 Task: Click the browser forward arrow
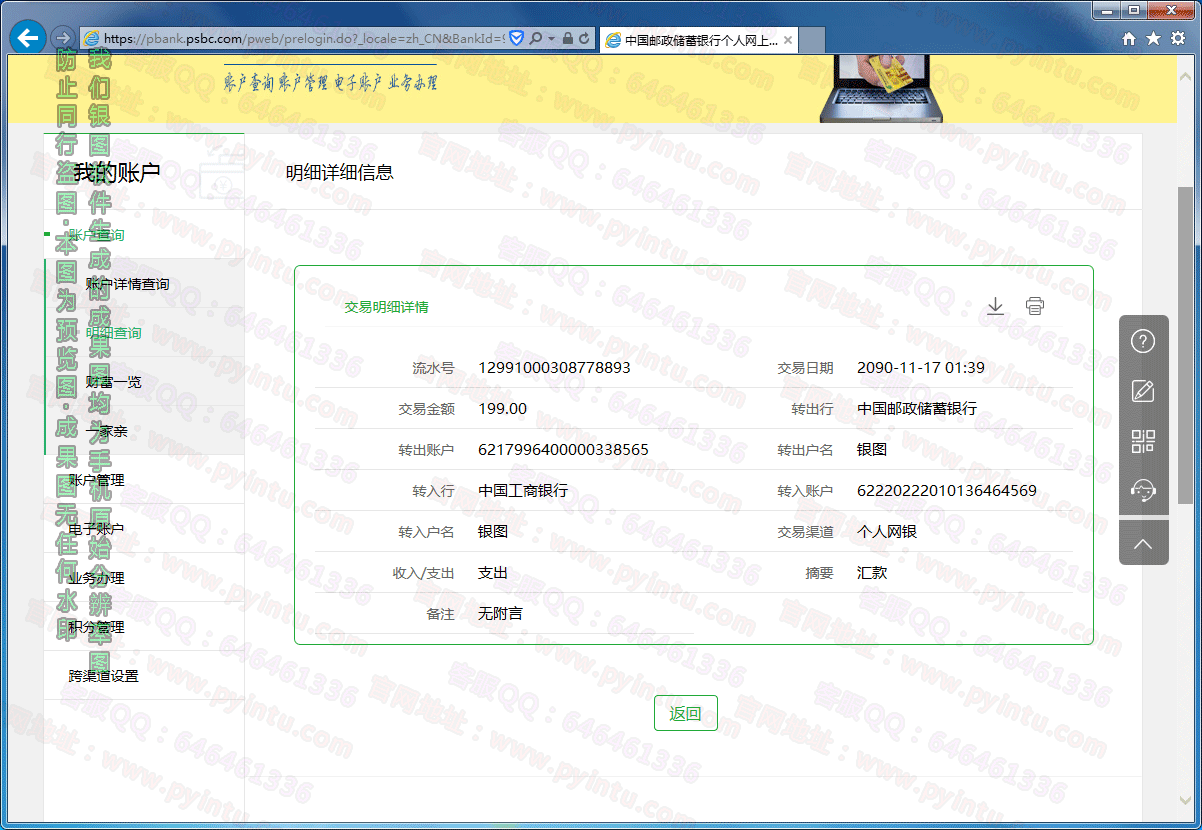(61, 38)
